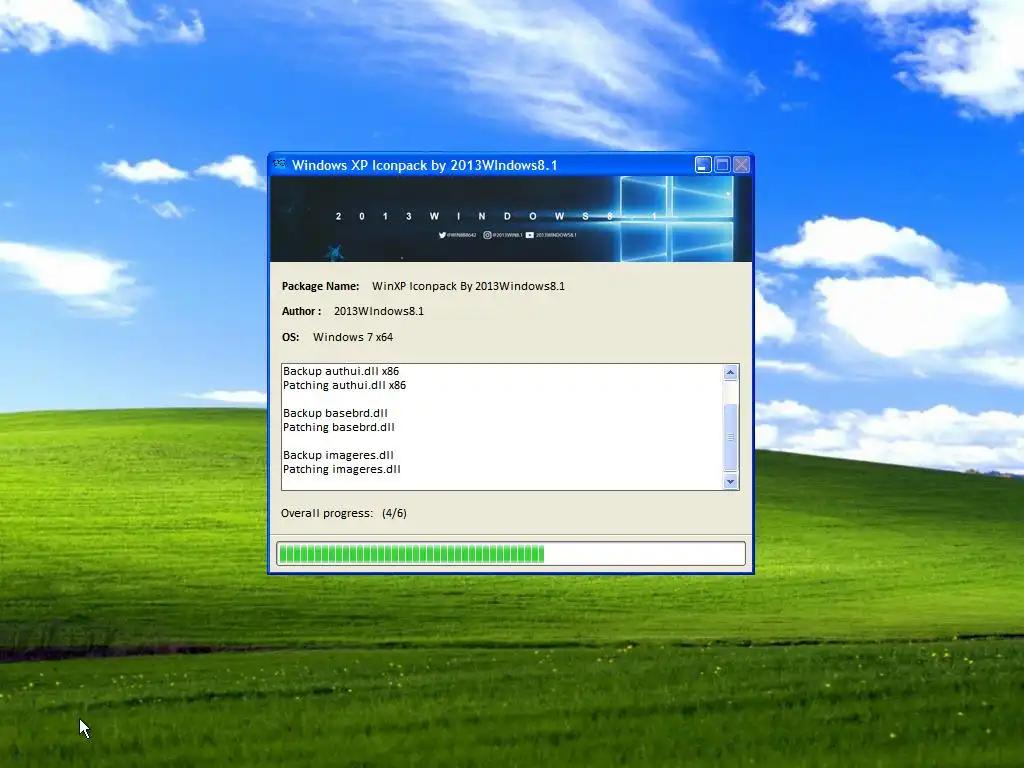Click the log scrollbar thumb

(730, 437)
